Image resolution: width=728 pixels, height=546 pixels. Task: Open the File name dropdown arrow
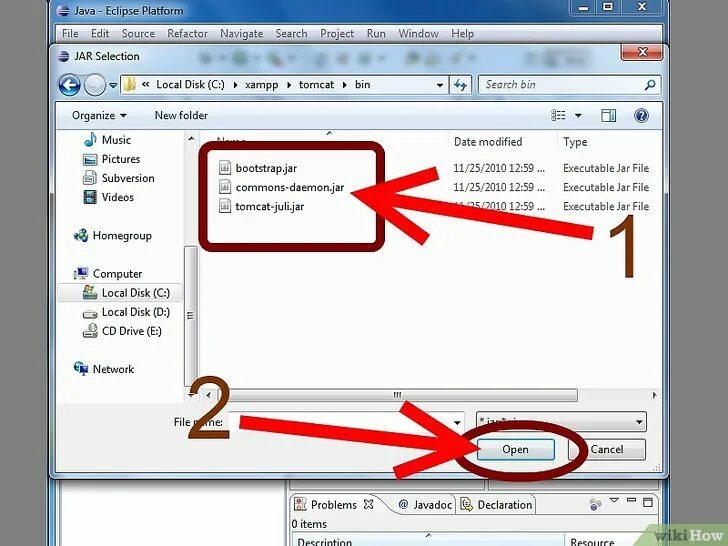(x=457, y=422)
